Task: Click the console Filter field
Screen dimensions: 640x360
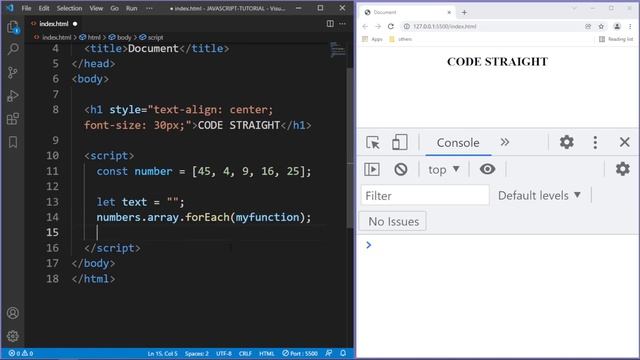Action: [425, 196]
